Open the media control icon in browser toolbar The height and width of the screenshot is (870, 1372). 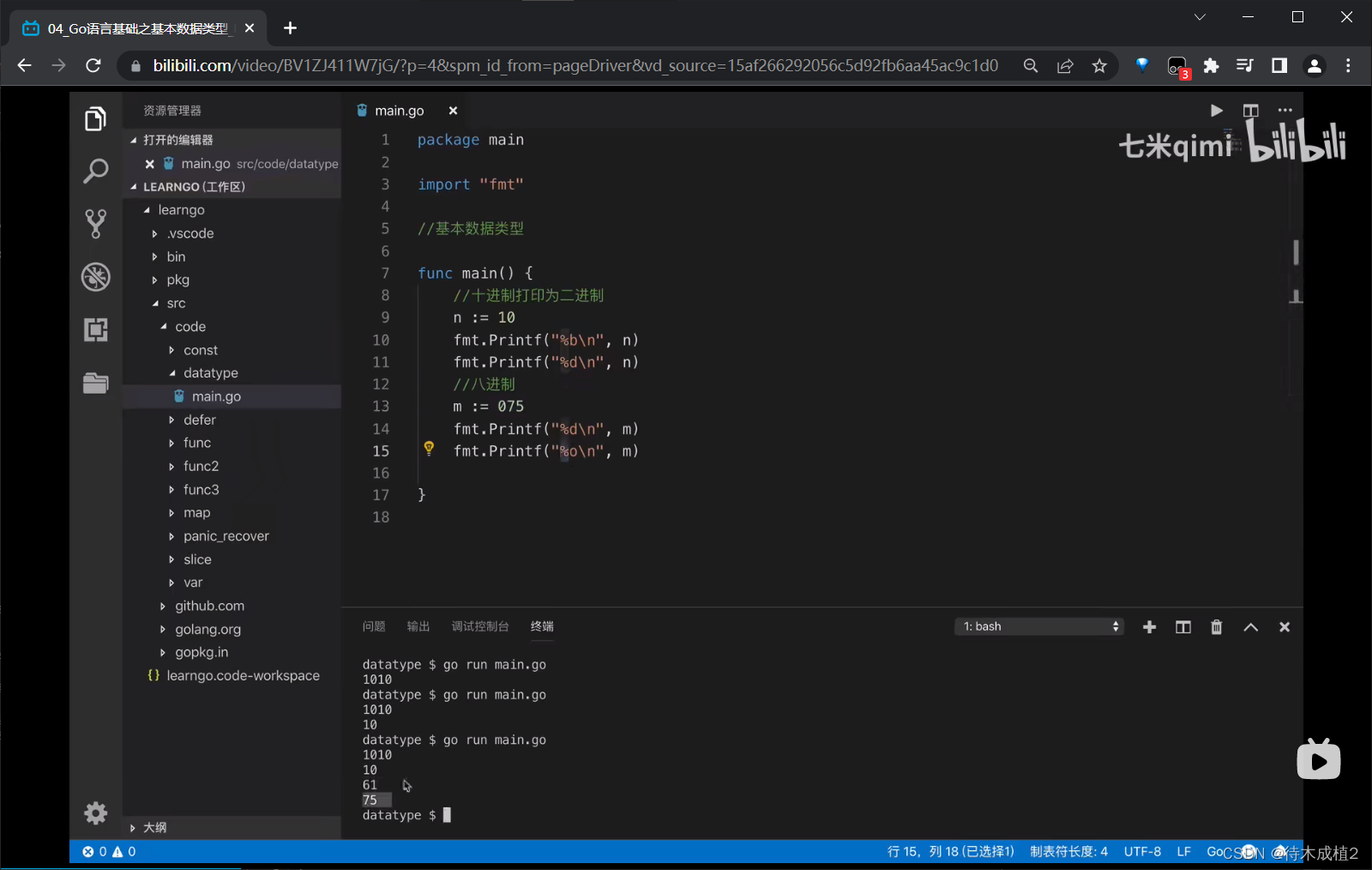[1245, 66]
